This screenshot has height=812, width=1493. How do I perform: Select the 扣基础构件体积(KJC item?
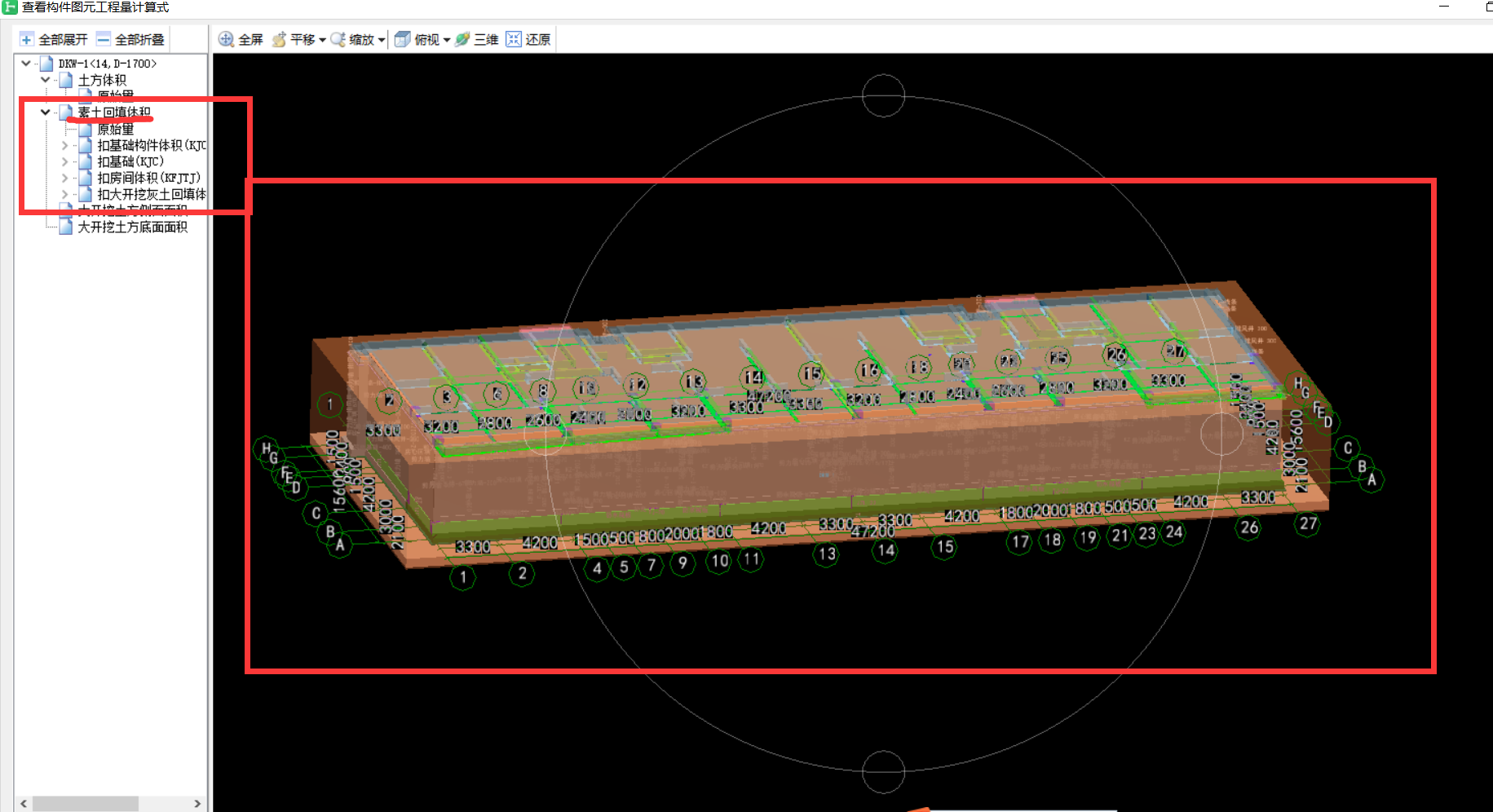[152, 145]
